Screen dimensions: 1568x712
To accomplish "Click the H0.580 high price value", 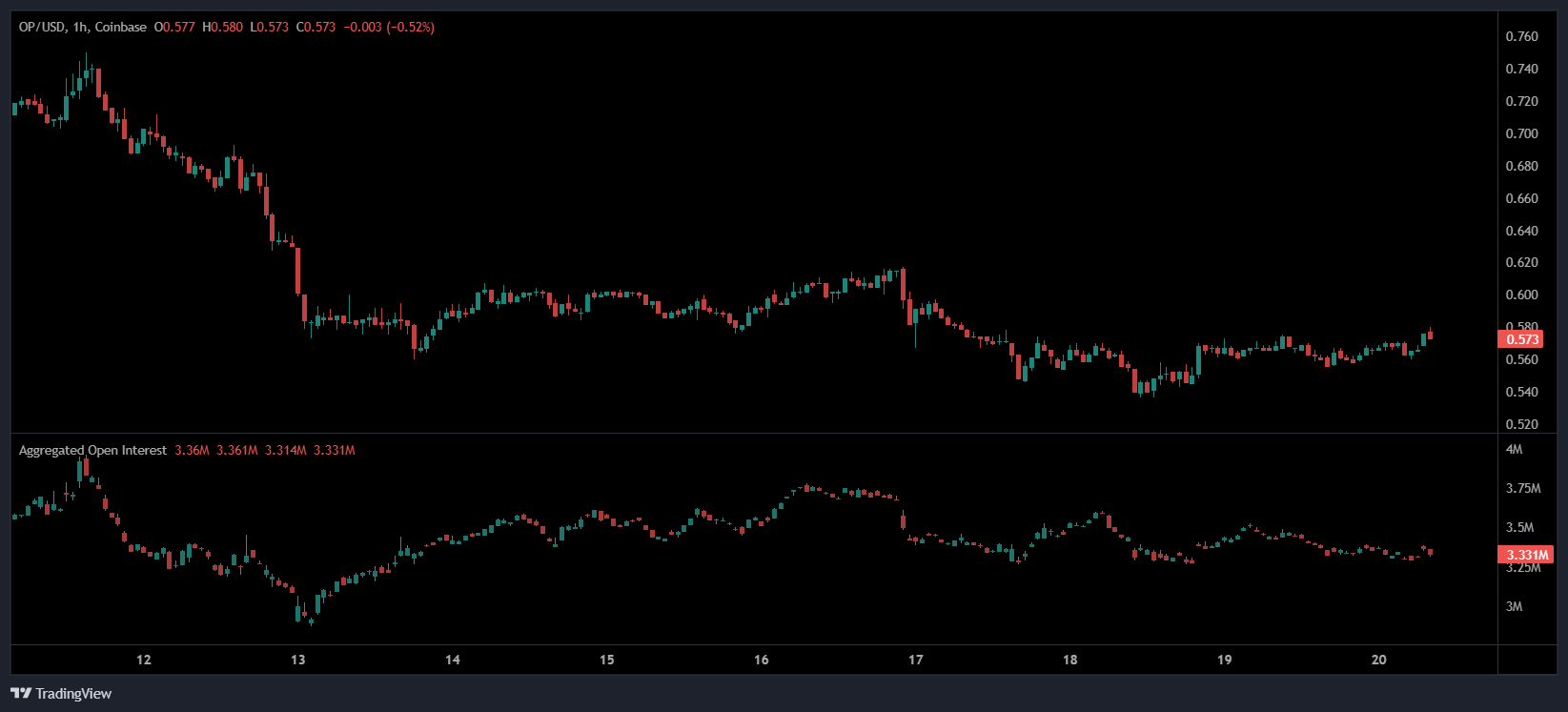I will coord(222,28).
